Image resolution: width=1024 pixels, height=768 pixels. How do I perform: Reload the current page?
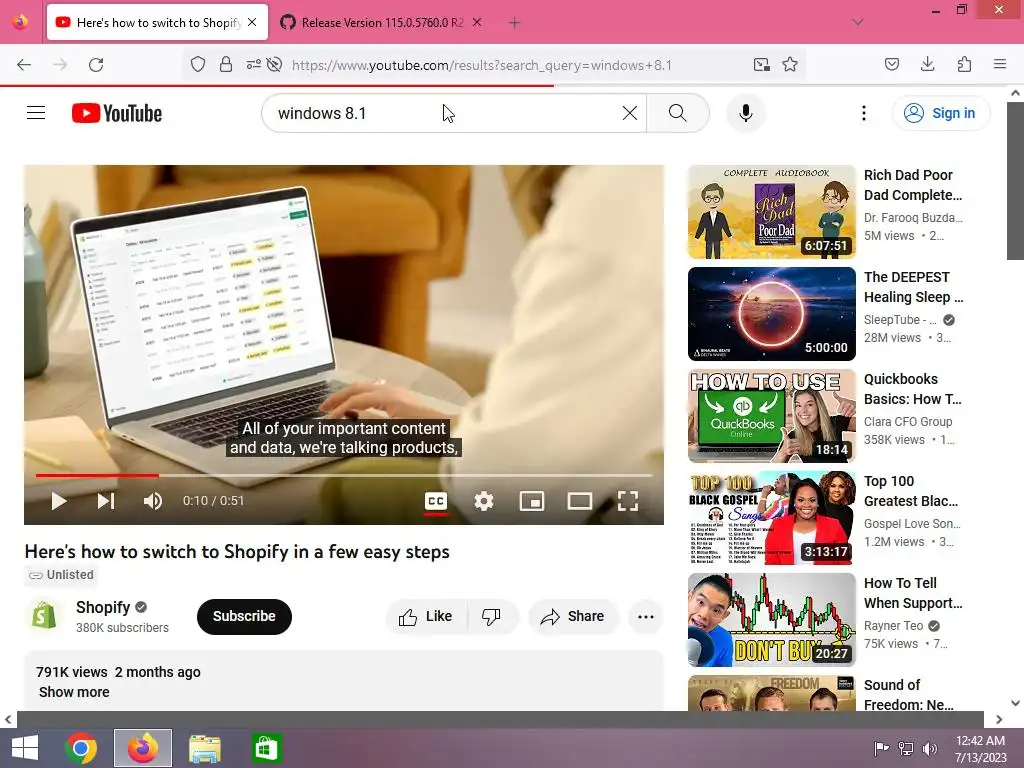96,64
